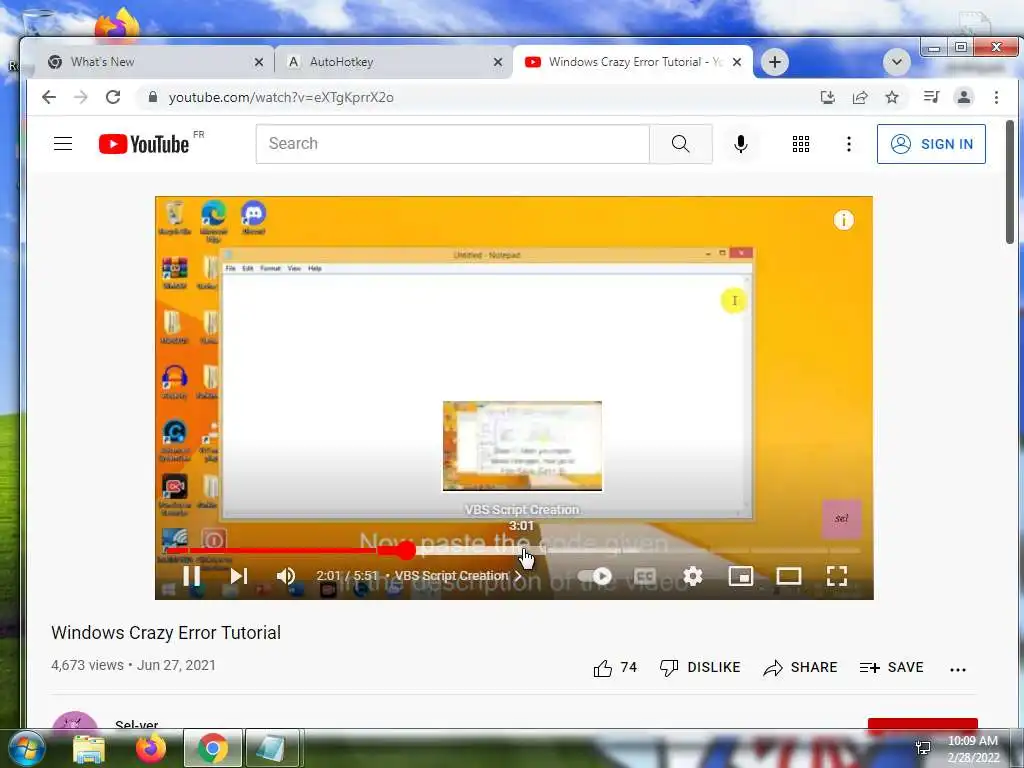Select Chrome in the taskbar
The height and width of the screenshot is (768, 1024).
coord(213,748)
